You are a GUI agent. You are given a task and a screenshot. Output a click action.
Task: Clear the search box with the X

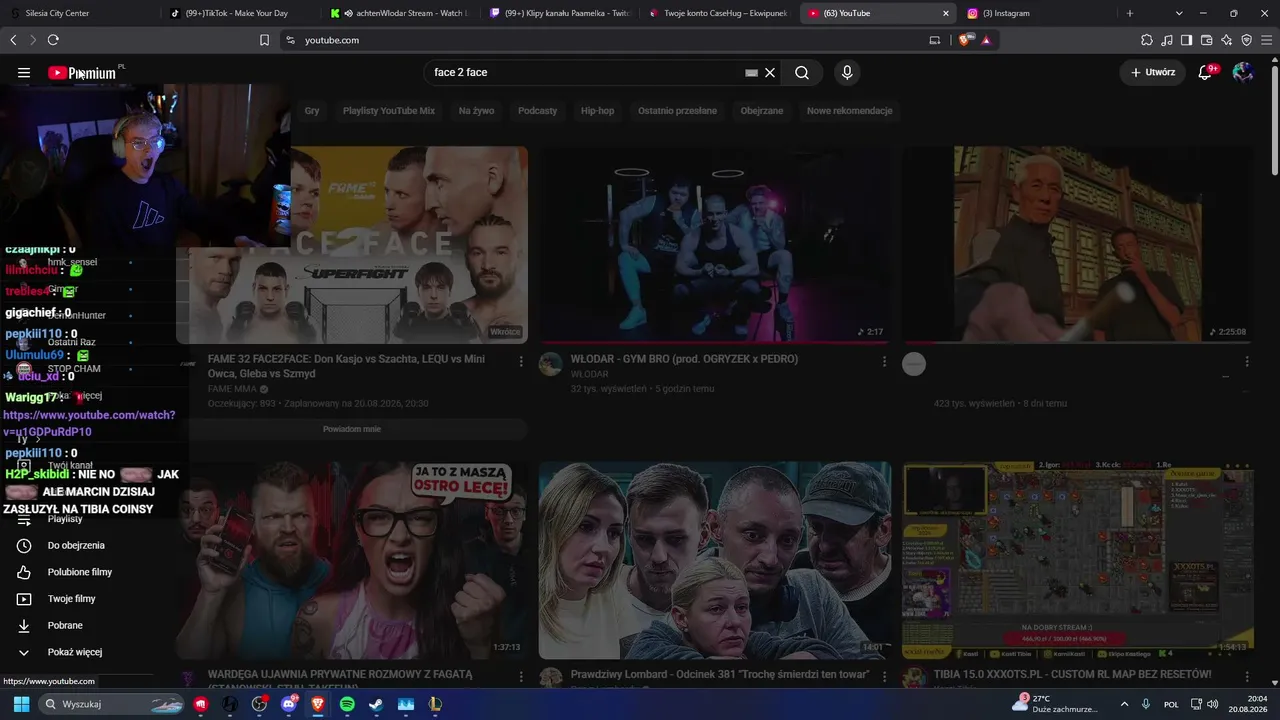770,73
